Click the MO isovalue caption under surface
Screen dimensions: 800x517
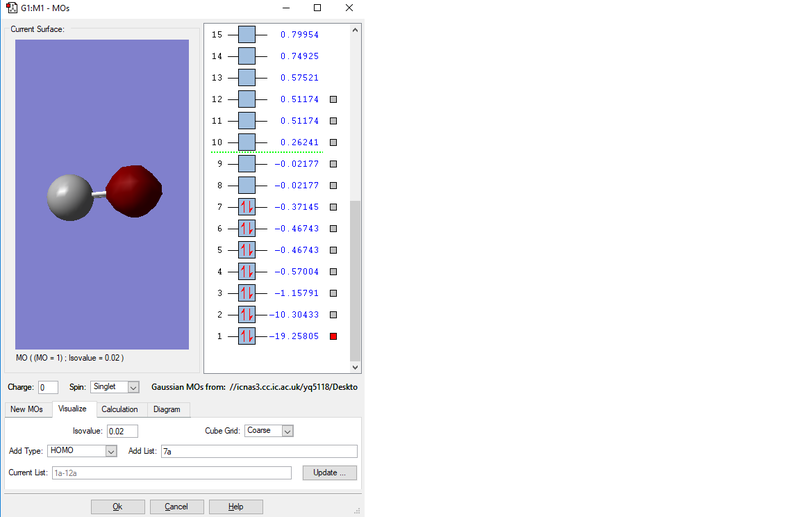coord(70,358)
